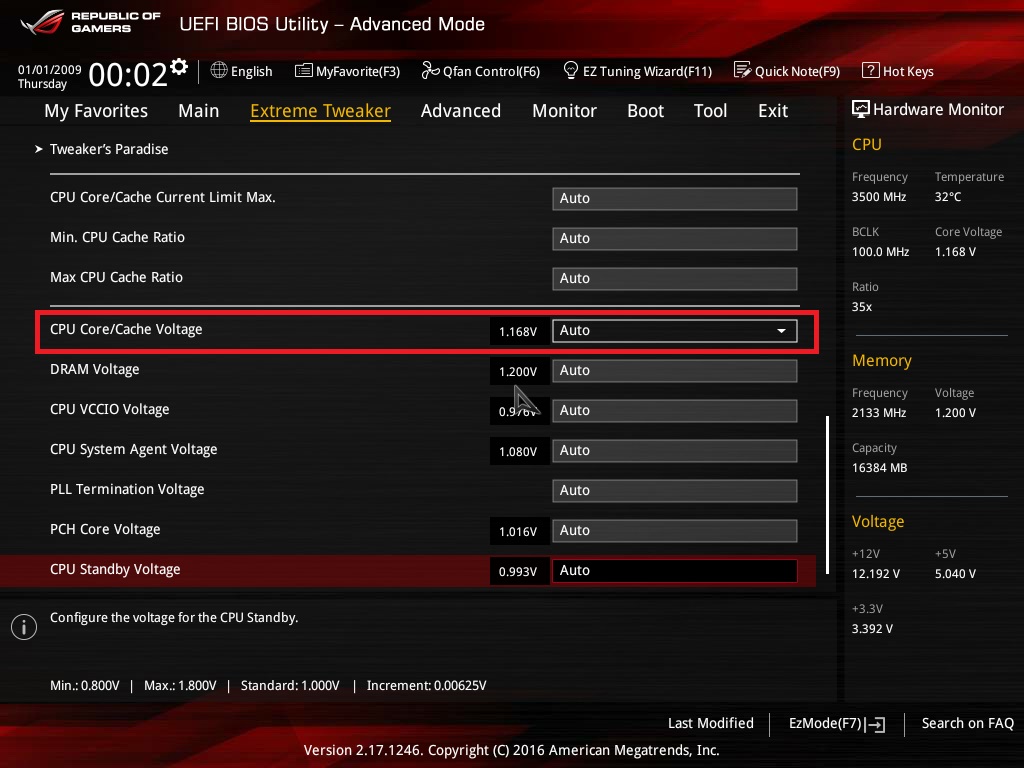The width and height of the screenshot is (1024, 768).
Task: Switch to the Monitor tab
Action: 564,111
